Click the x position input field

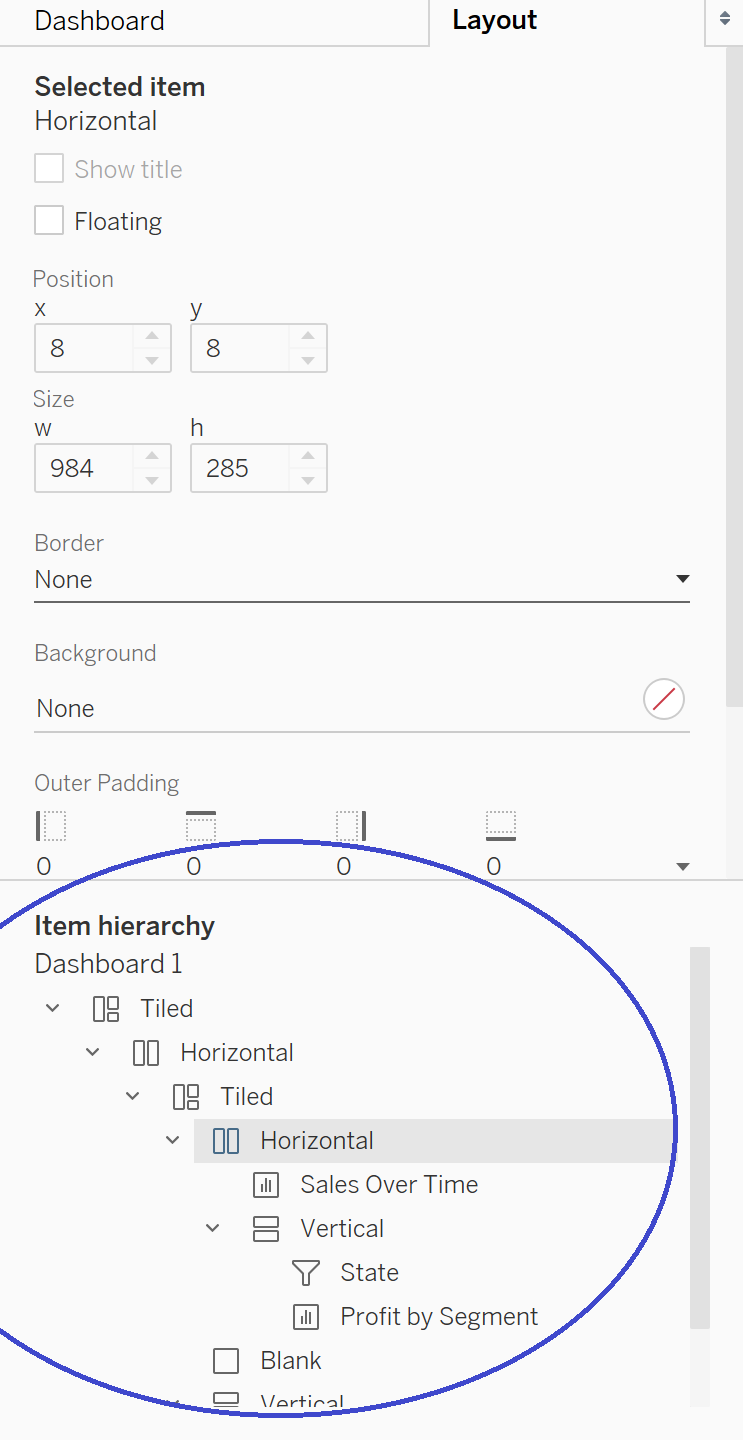(x=85, y=348)
